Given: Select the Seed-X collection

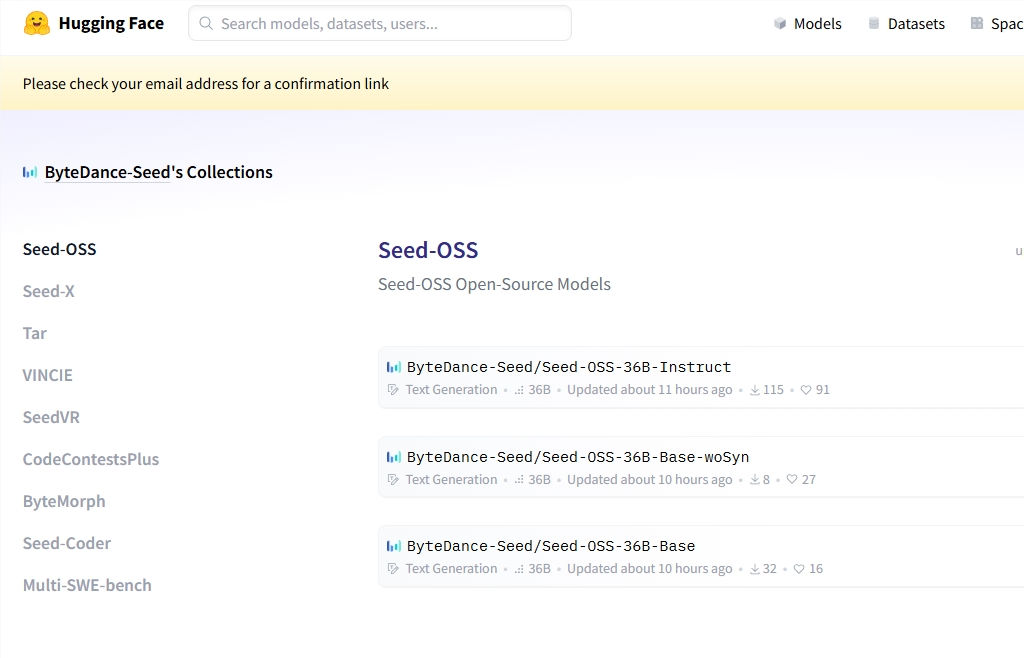Looking at the screenshot, I should 49,291.
